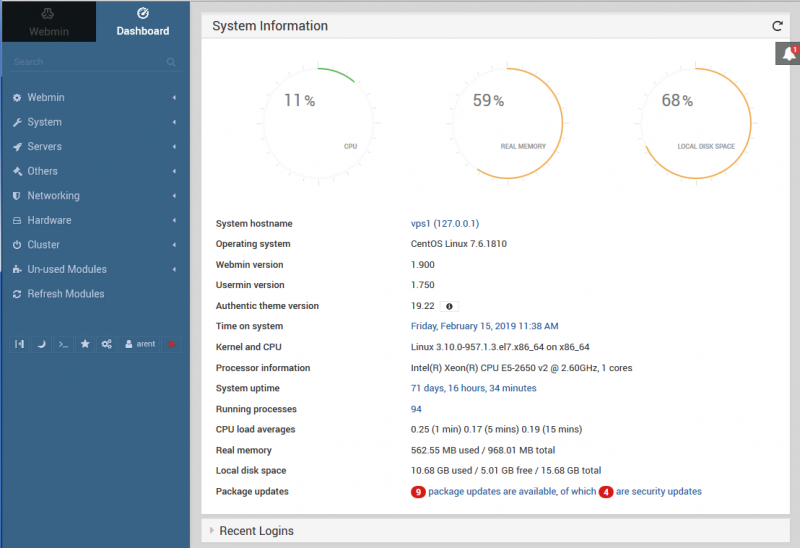Expand the Recent Logins section
This screenshot has height=548, width=800.
click(x=495, y=531)
